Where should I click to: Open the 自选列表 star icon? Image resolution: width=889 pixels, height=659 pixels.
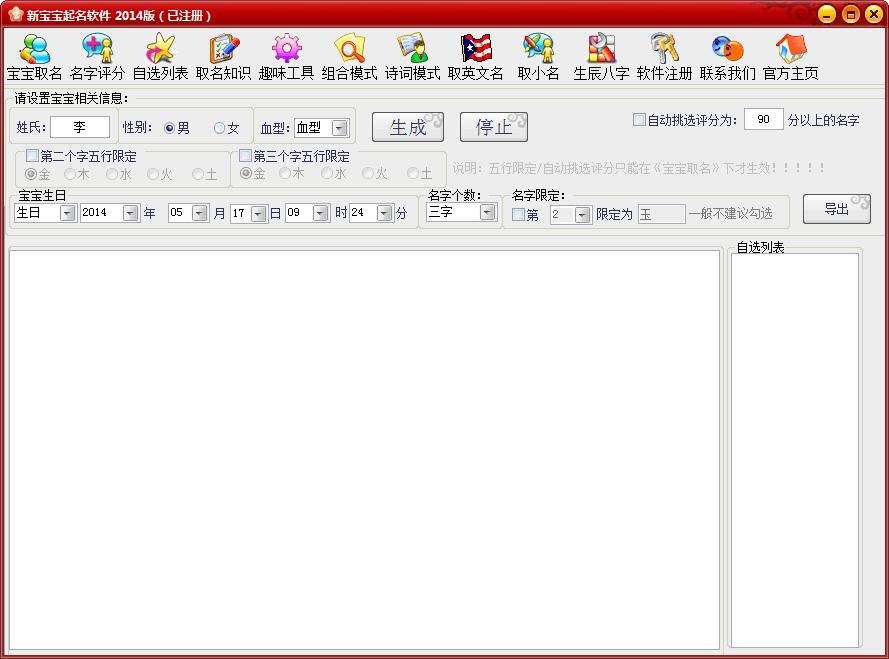tap(160, 57)
